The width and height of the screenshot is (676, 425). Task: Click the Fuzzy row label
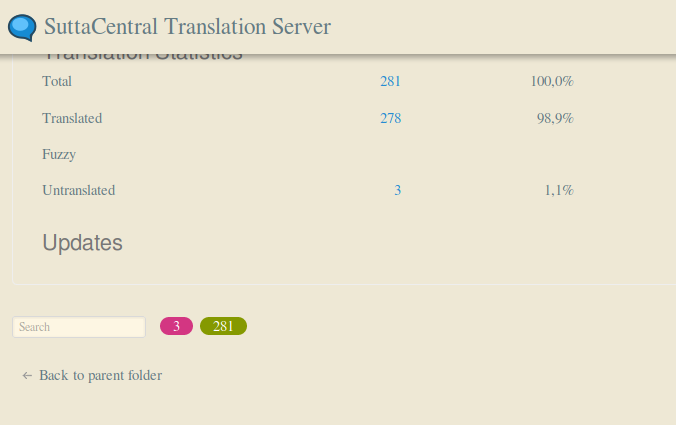59,154
